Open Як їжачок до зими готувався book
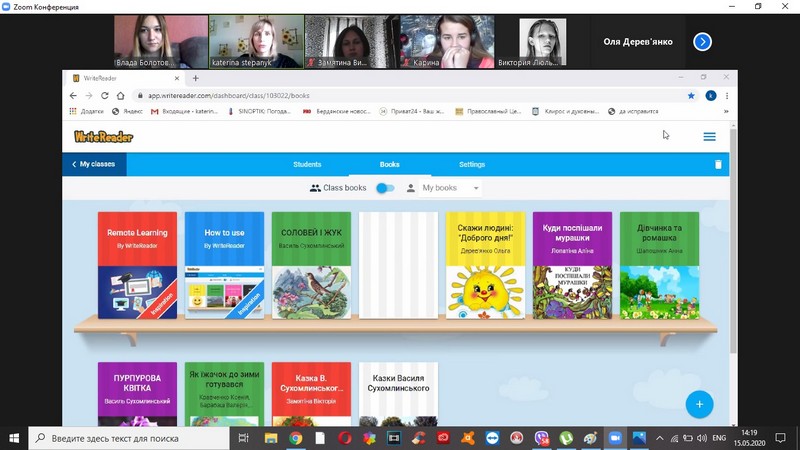 pyautogui.click(x=224, y=394)
